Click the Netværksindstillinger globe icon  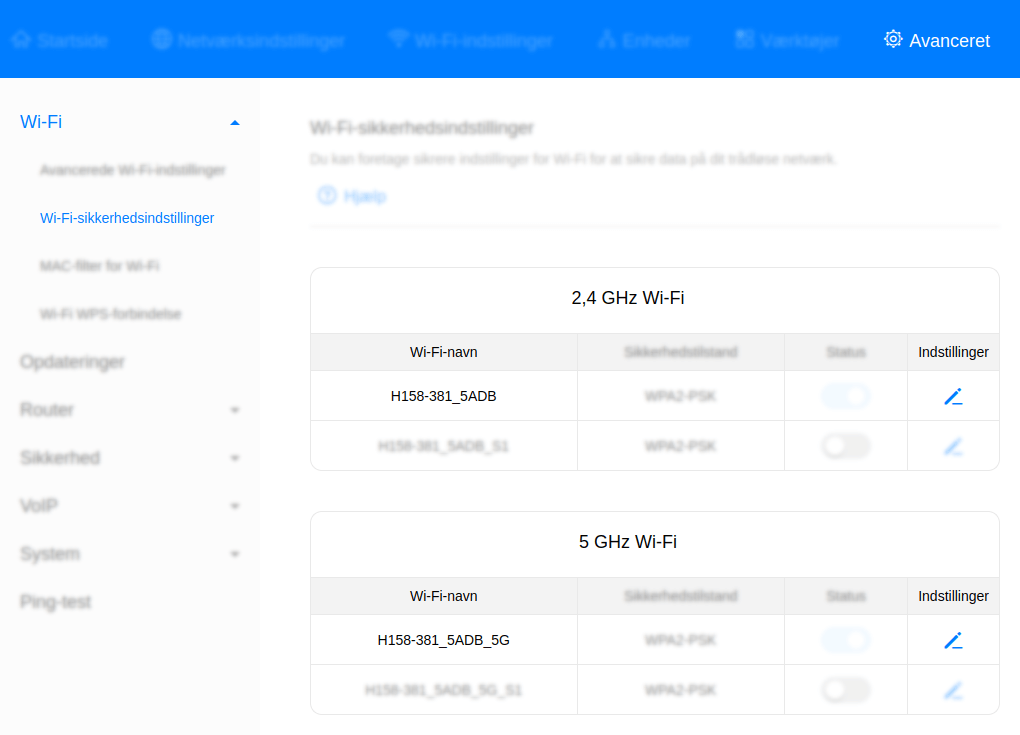160,39
